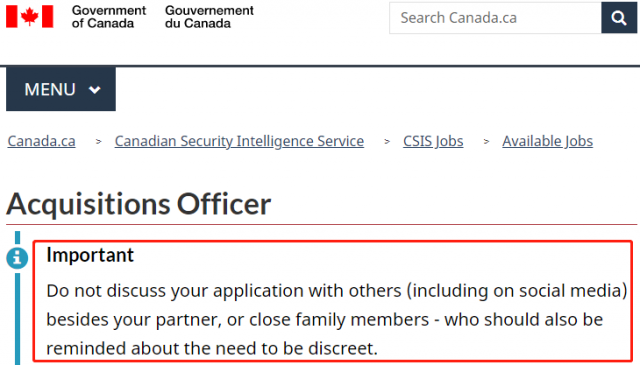Screen dimensions: 640x365
Task: Click the Acquisitions Officer page heading
Action: point(139,204)
